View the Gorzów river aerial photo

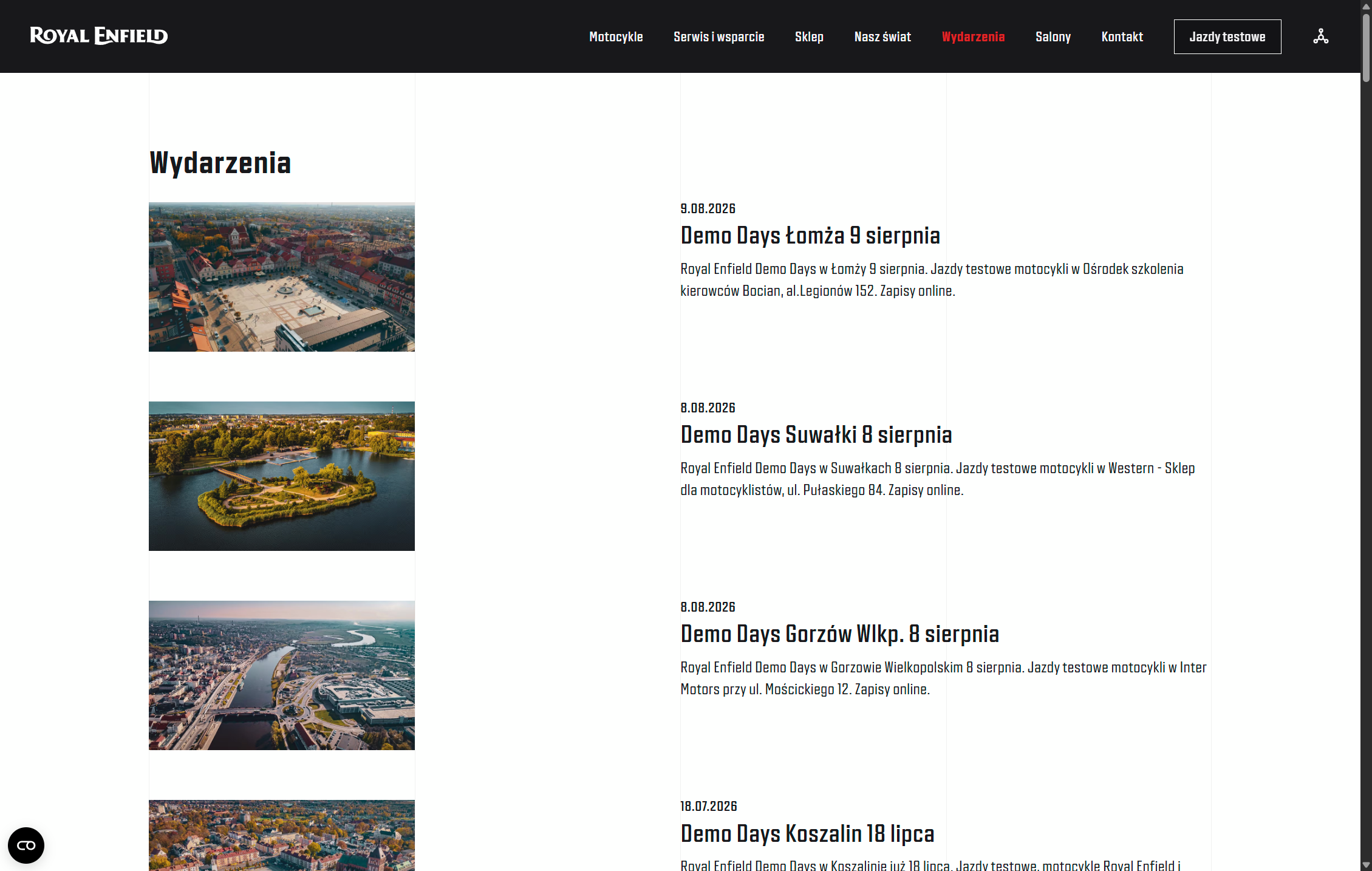pyautogui.click(x=282, y=675)
